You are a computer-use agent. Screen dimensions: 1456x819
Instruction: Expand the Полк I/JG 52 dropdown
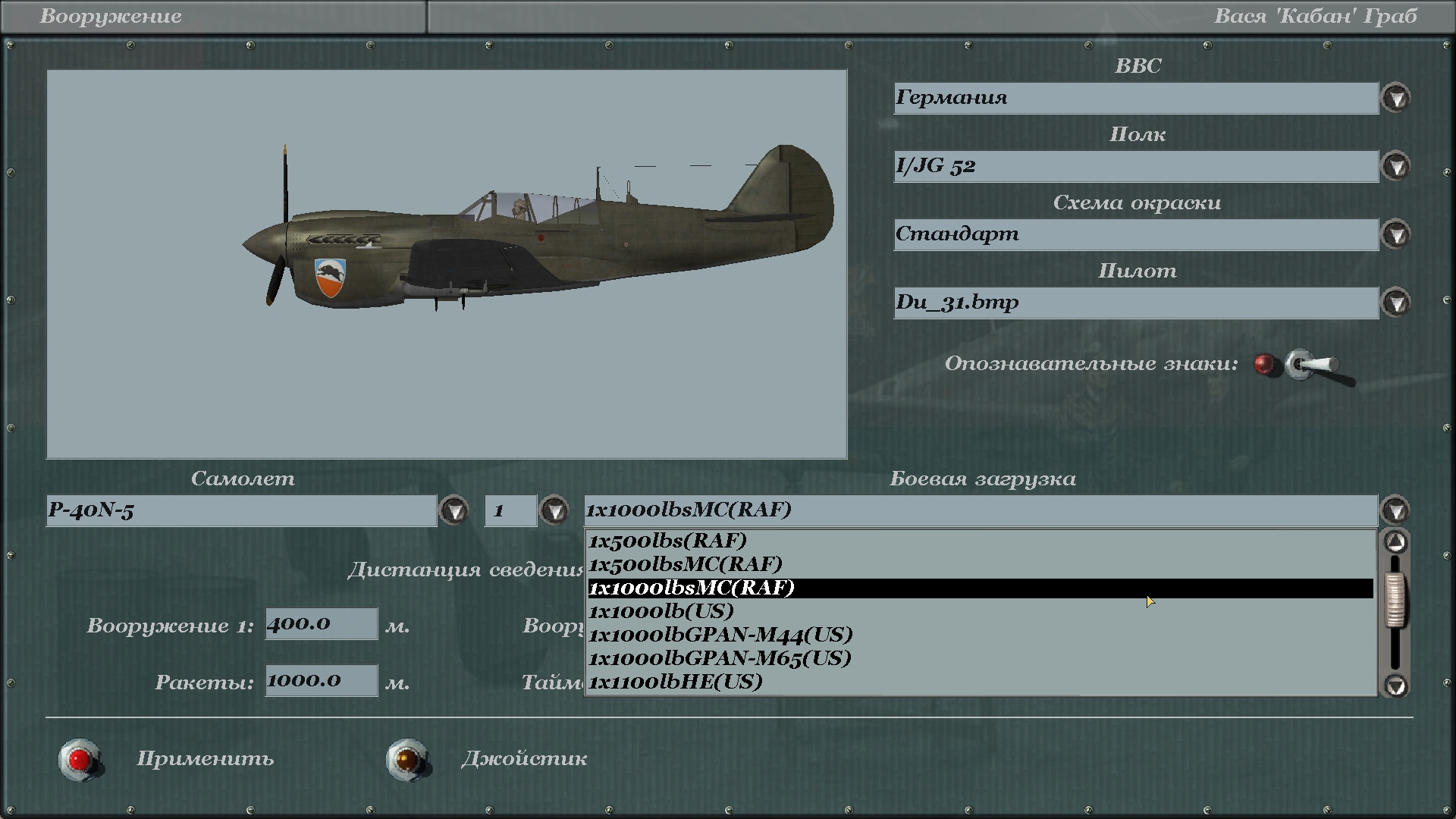tap(1396, 166)
